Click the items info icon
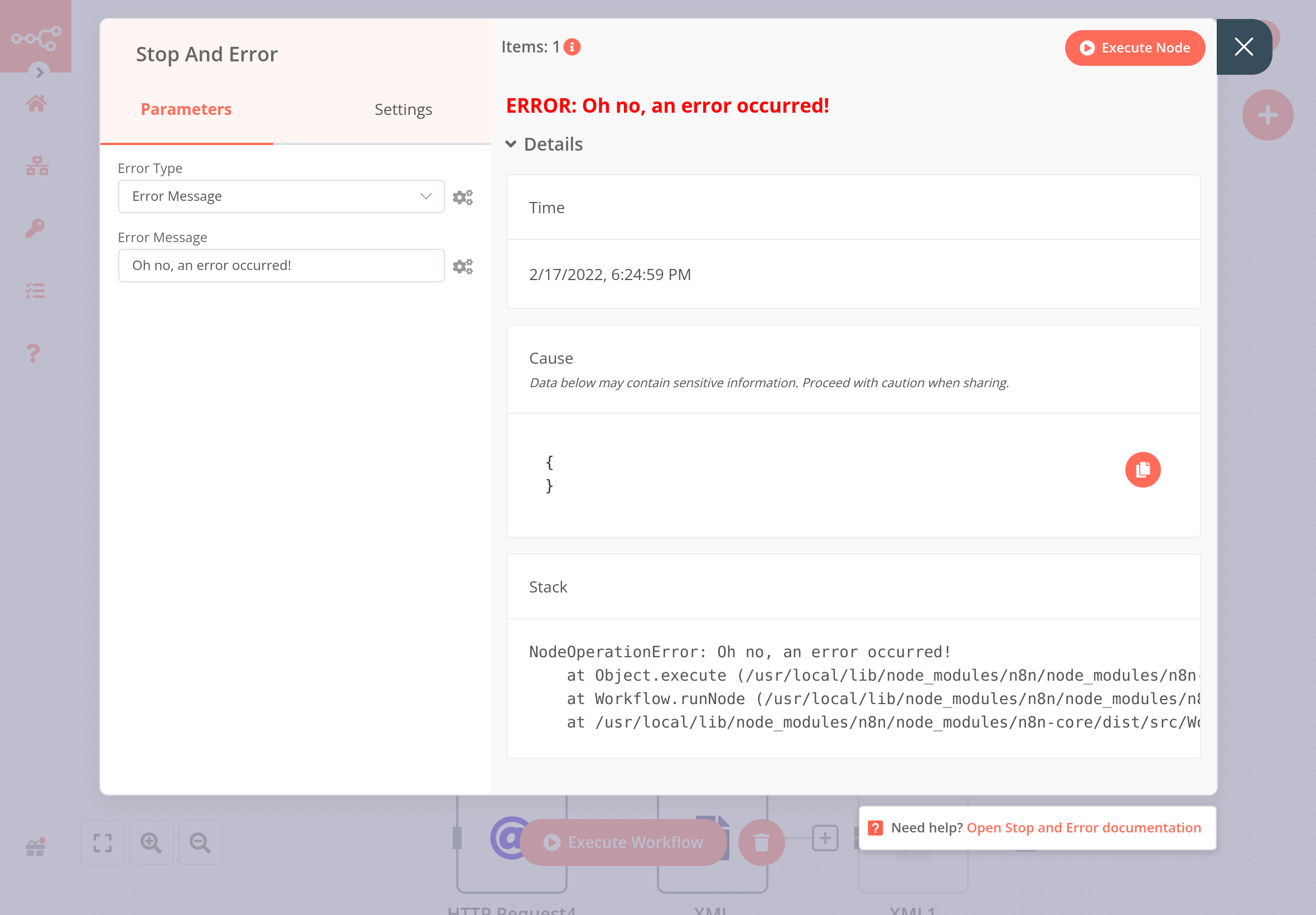 point(572,47)
